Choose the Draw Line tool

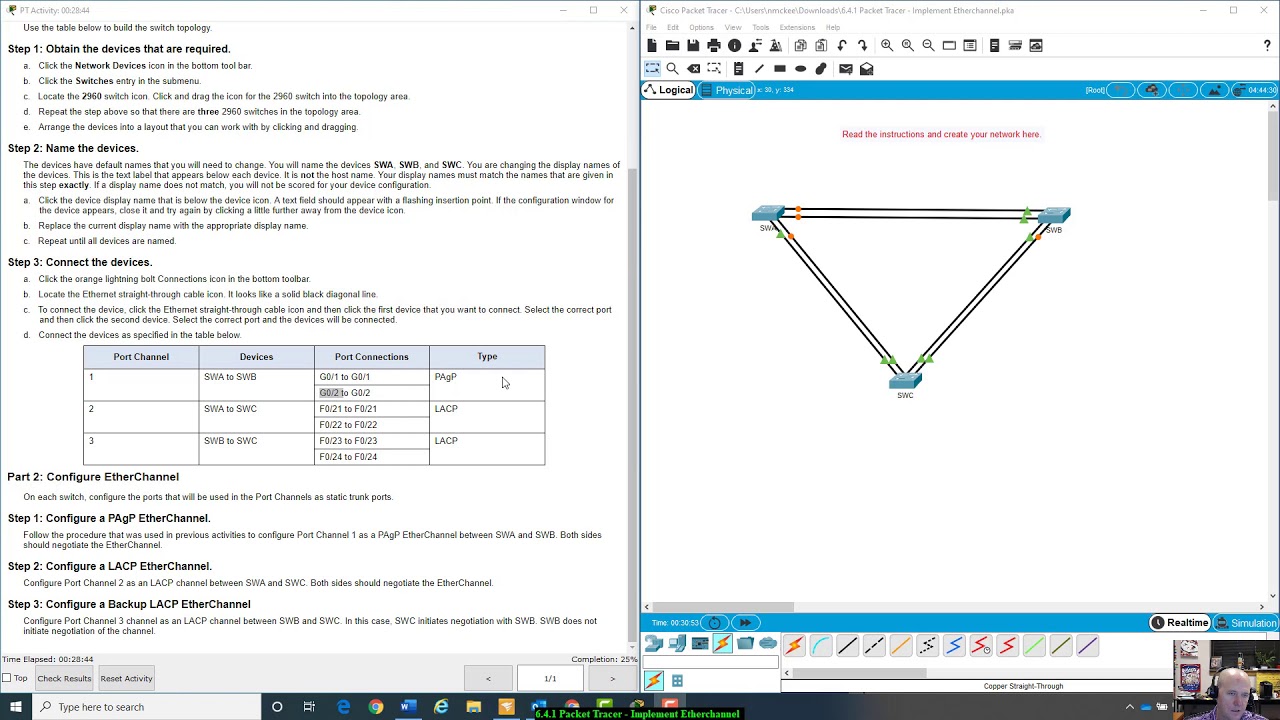759,69
